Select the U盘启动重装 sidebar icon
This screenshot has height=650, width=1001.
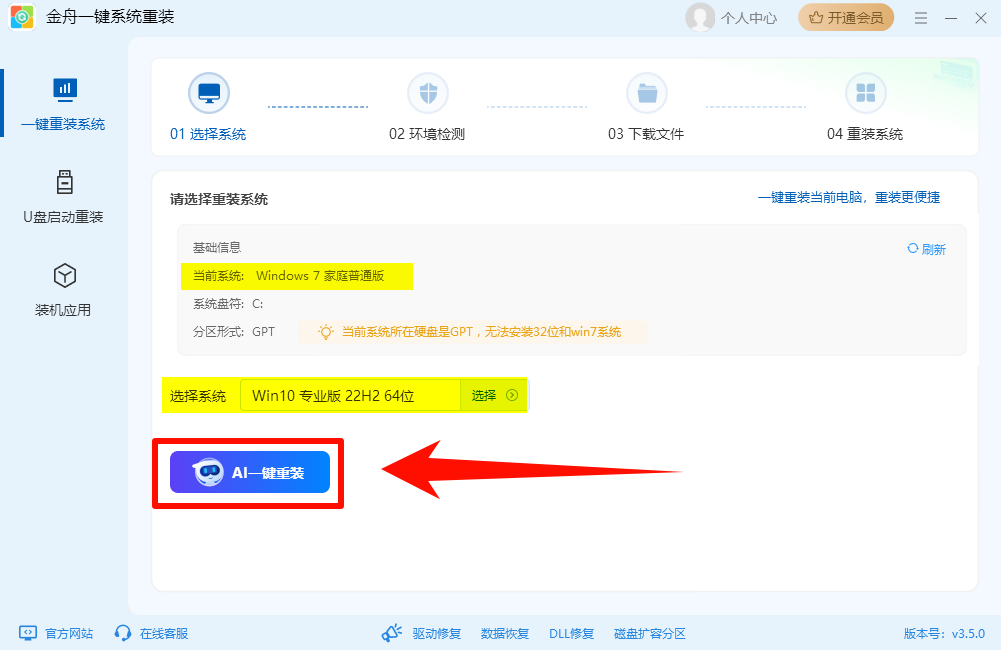pos(63,195)
